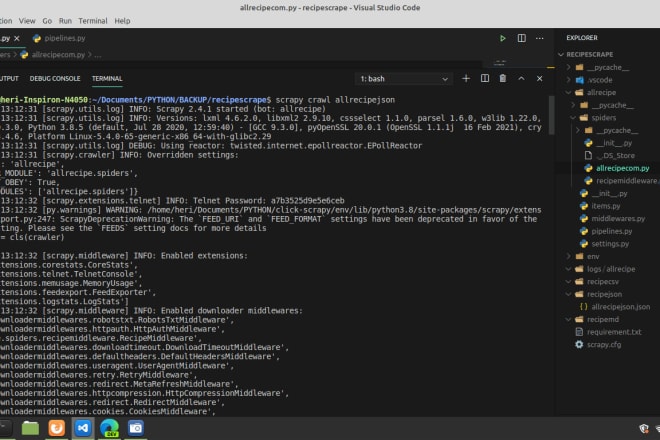Close the allrecipecom.py editor tab

pos(17,38)
